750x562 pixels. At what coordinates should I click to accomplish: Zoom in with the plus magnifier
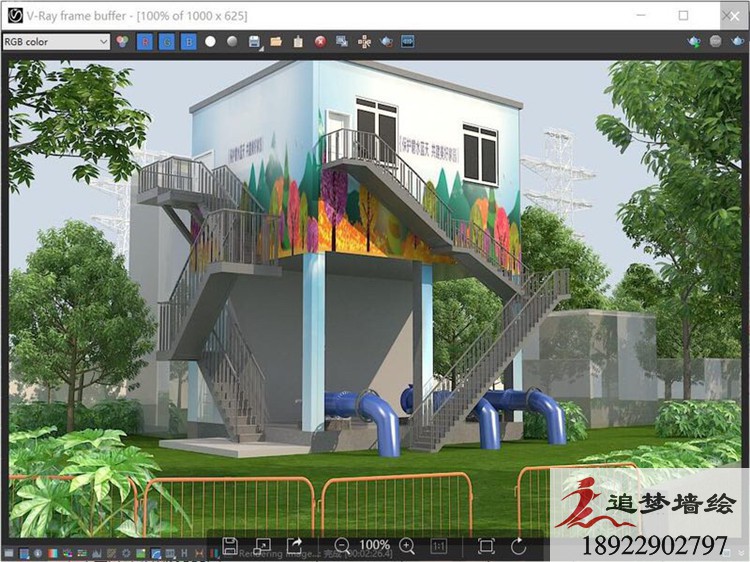point(407,546)
